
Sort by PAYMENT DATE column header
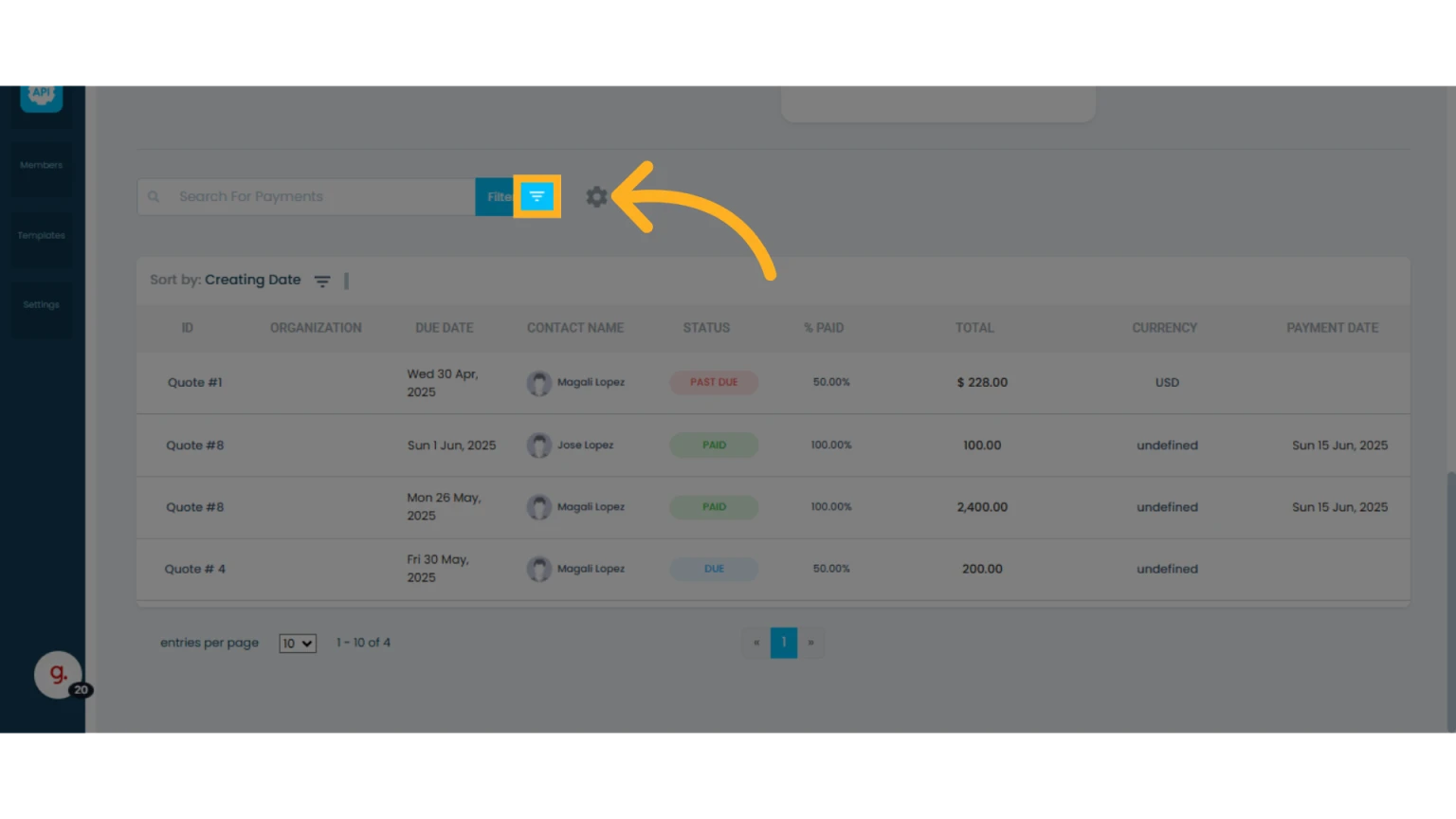coord(1333,328)
